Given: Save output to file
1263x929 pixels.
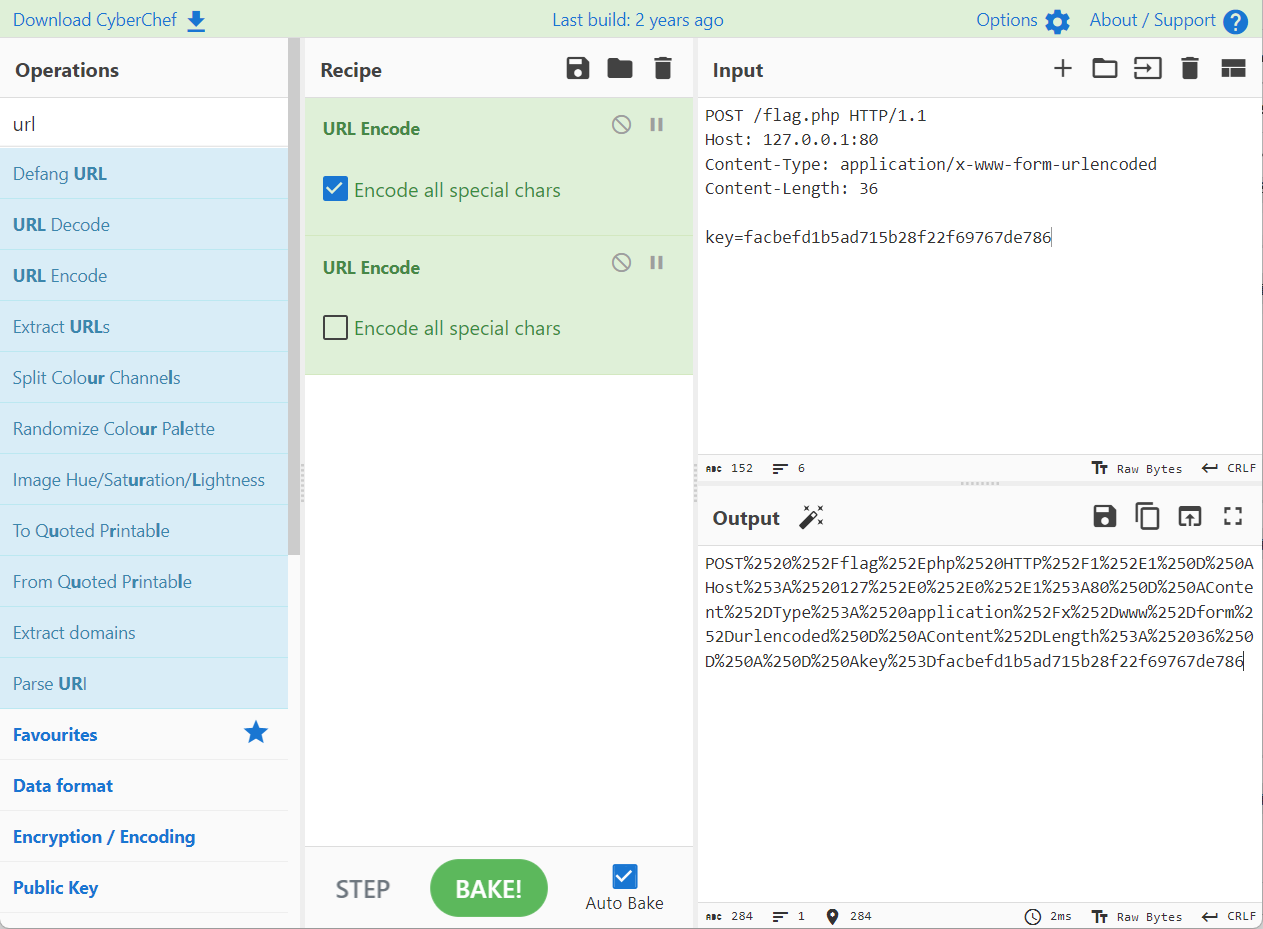Looking at the screenshot, I should coord(1104,516).
